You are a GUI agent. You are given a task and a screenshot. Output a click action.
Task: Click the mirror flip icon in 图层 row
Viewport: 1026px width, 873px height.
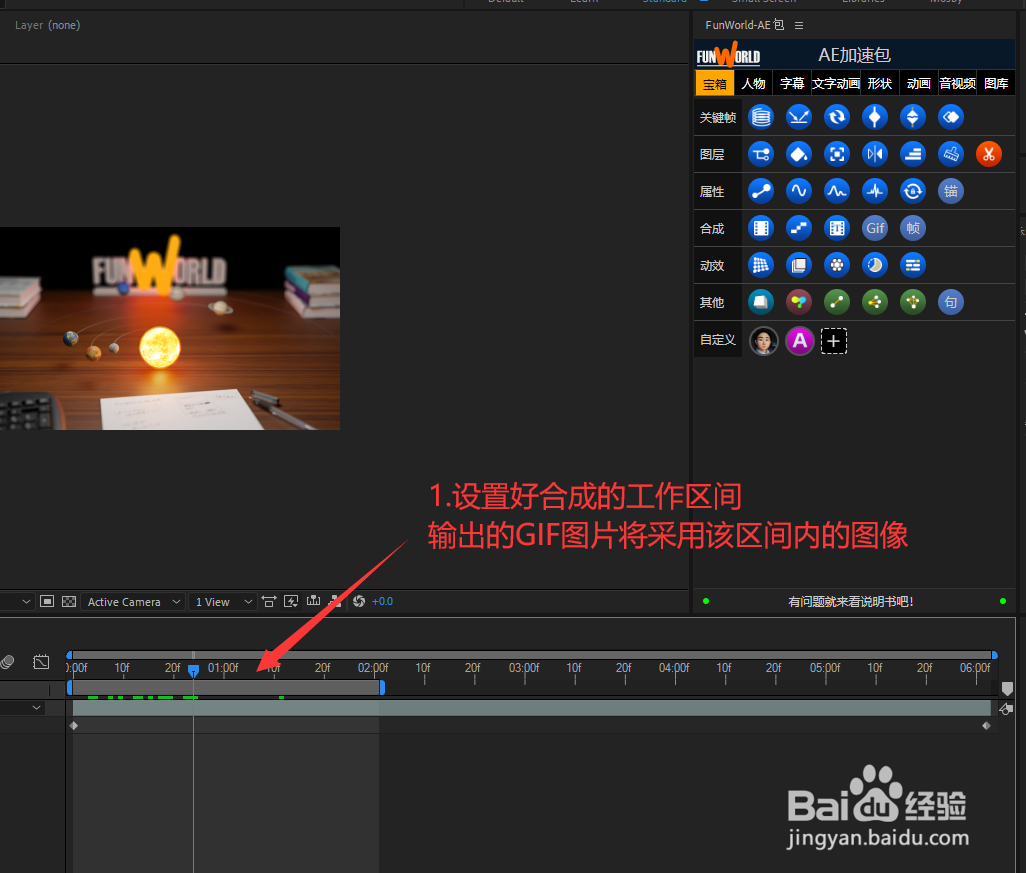tap(875, 154)
